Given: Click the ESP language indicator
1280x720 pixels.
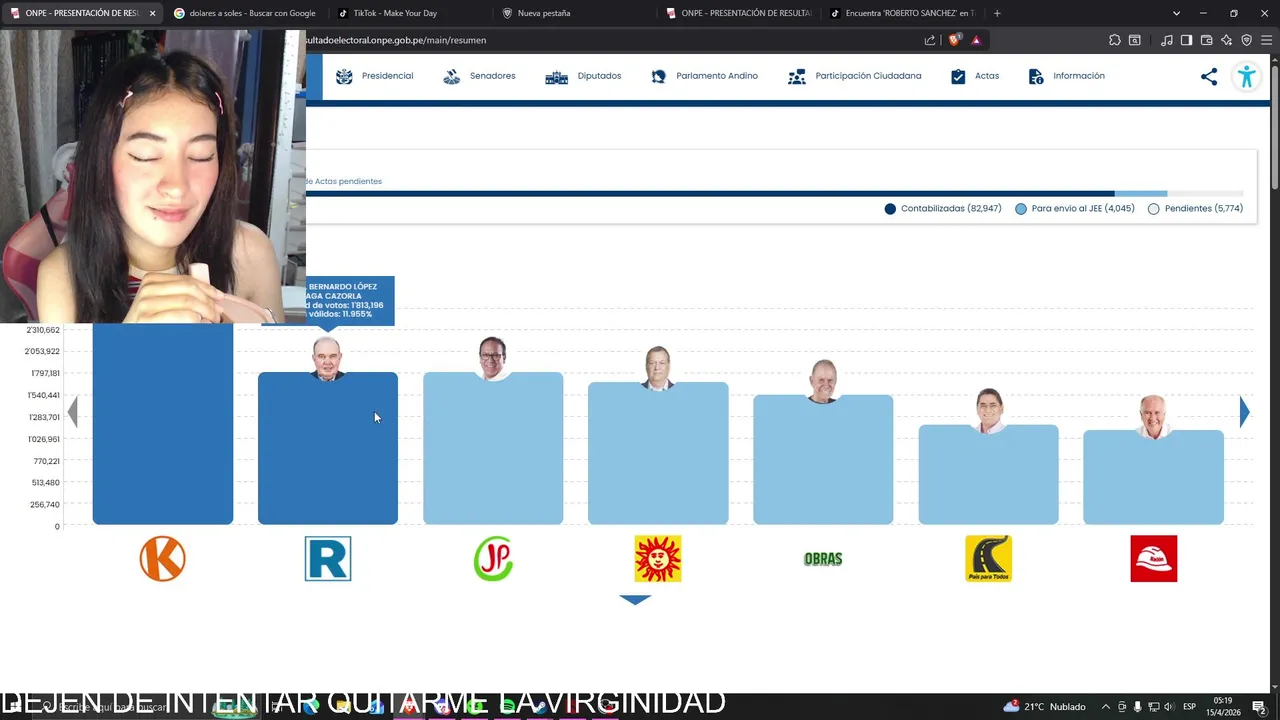Looking at the screenshot, I should pyautogui.click(x=1189, y=707).
